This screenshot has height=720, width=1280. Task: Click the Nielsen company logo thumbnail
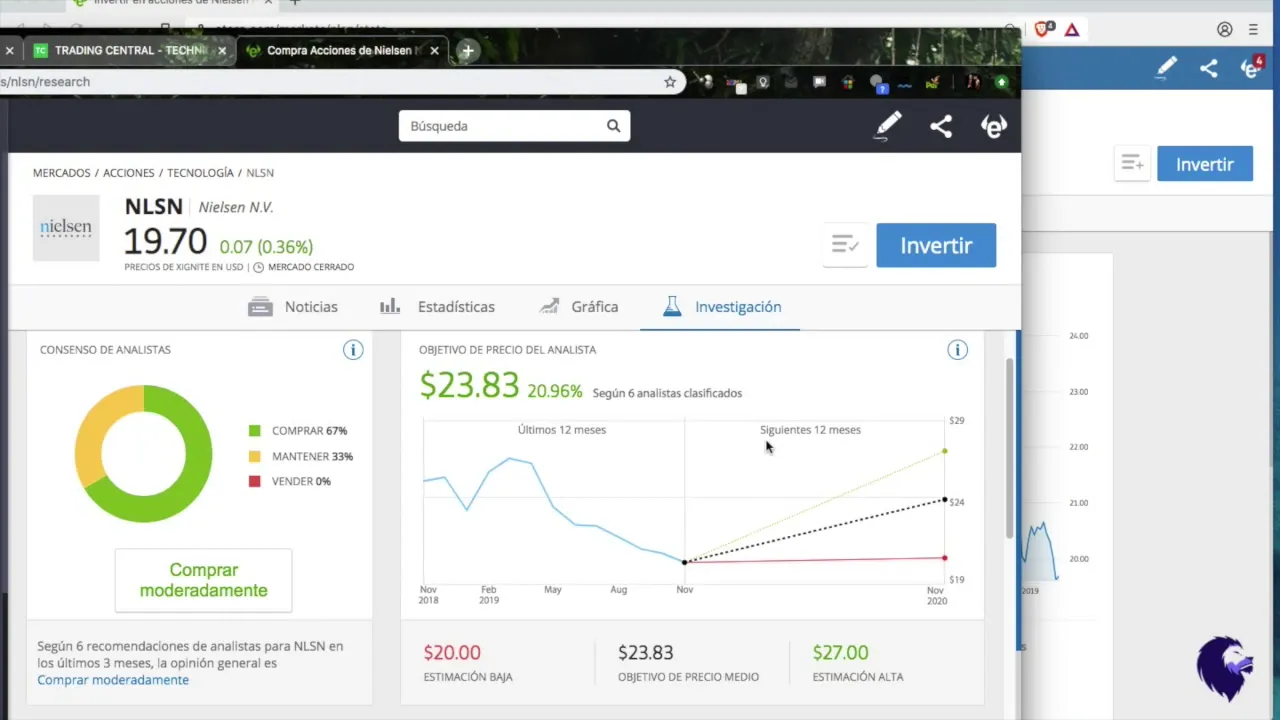tap(66, 228)
